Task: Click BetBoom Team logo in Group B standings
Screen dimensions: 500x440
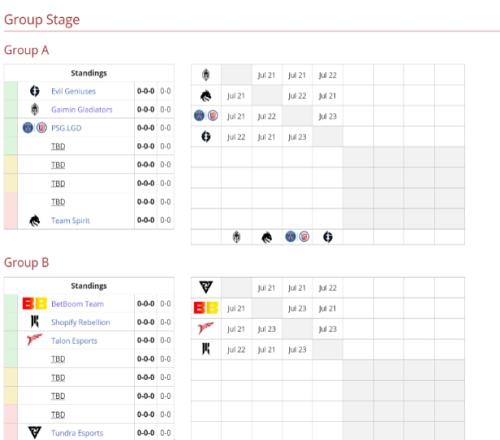Action: [x=35, y=304]
